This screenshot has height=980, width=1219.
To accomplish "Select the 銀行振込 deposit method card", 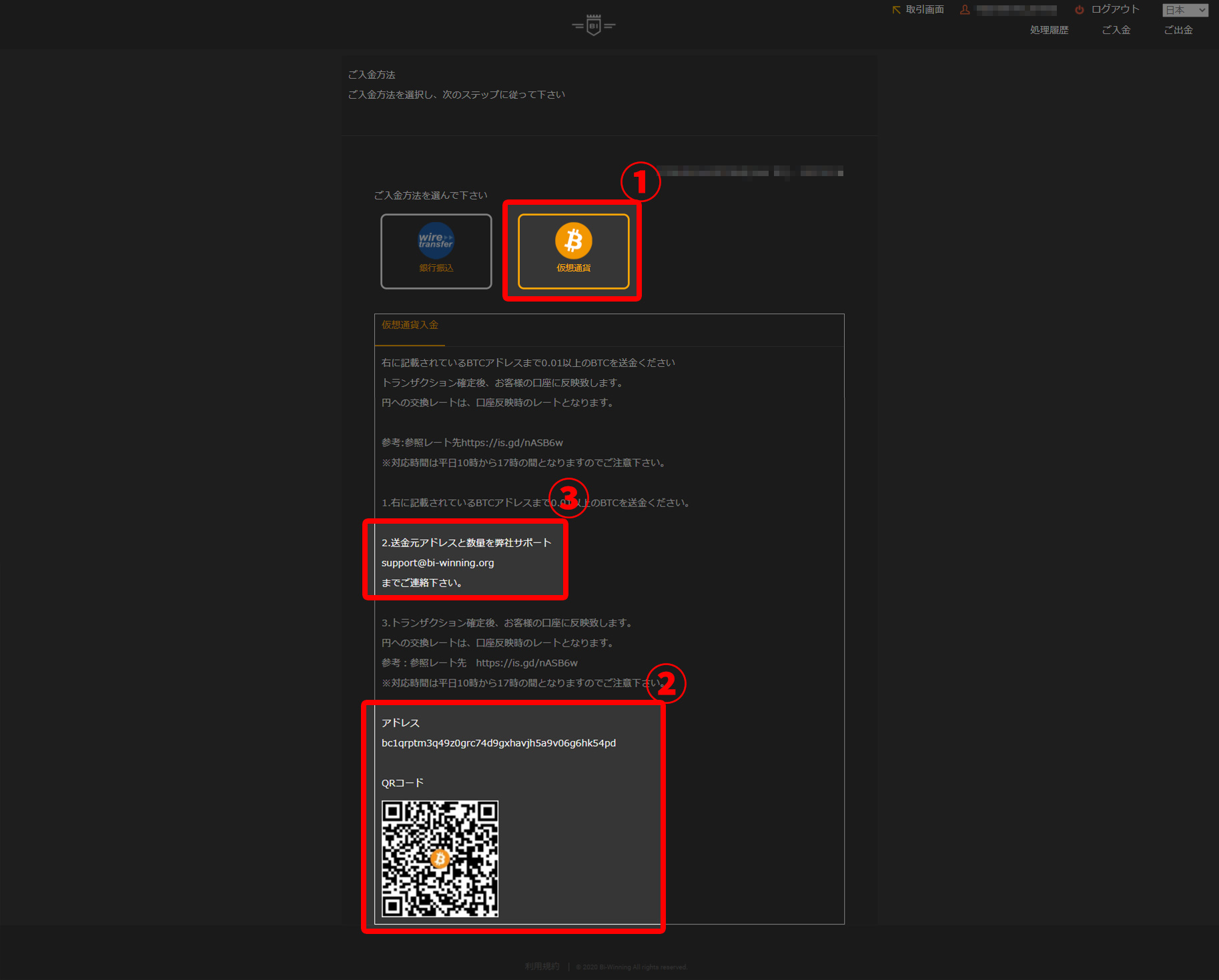I will click(435, 252).
